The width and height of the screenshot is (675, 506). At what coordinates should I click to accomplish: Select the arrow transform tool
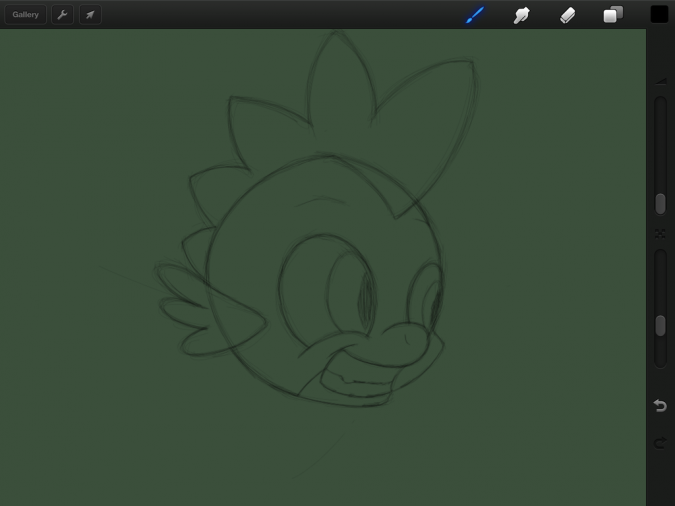90,15
